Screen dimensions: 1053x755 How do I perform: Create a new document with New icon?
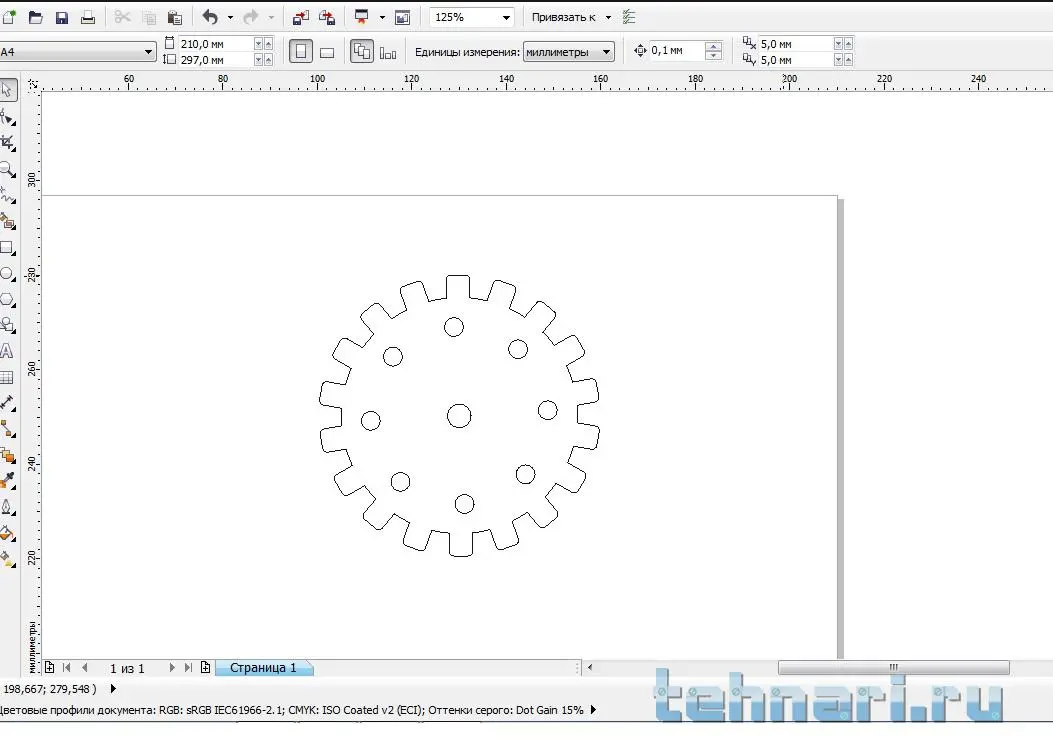[9, 17]
